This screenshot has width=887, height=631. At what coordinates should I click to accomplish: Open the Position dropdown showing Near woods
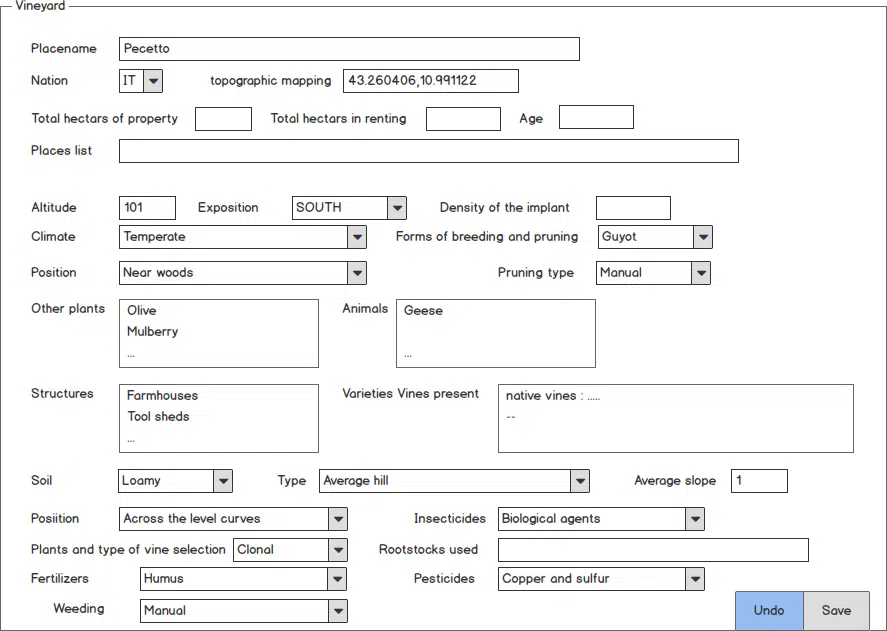click(x=243, y=273)
